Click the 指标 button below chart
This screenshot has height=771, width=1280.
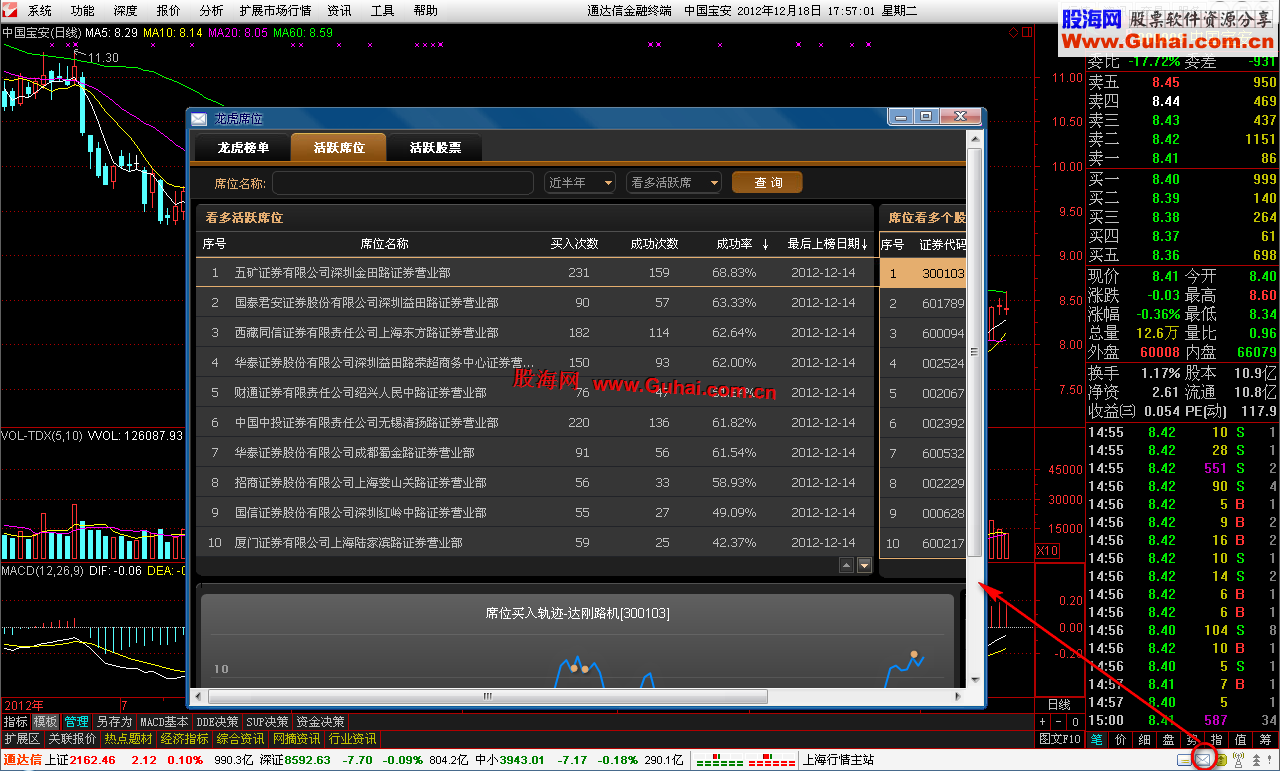pyautogui.click(x=15, y=721)
